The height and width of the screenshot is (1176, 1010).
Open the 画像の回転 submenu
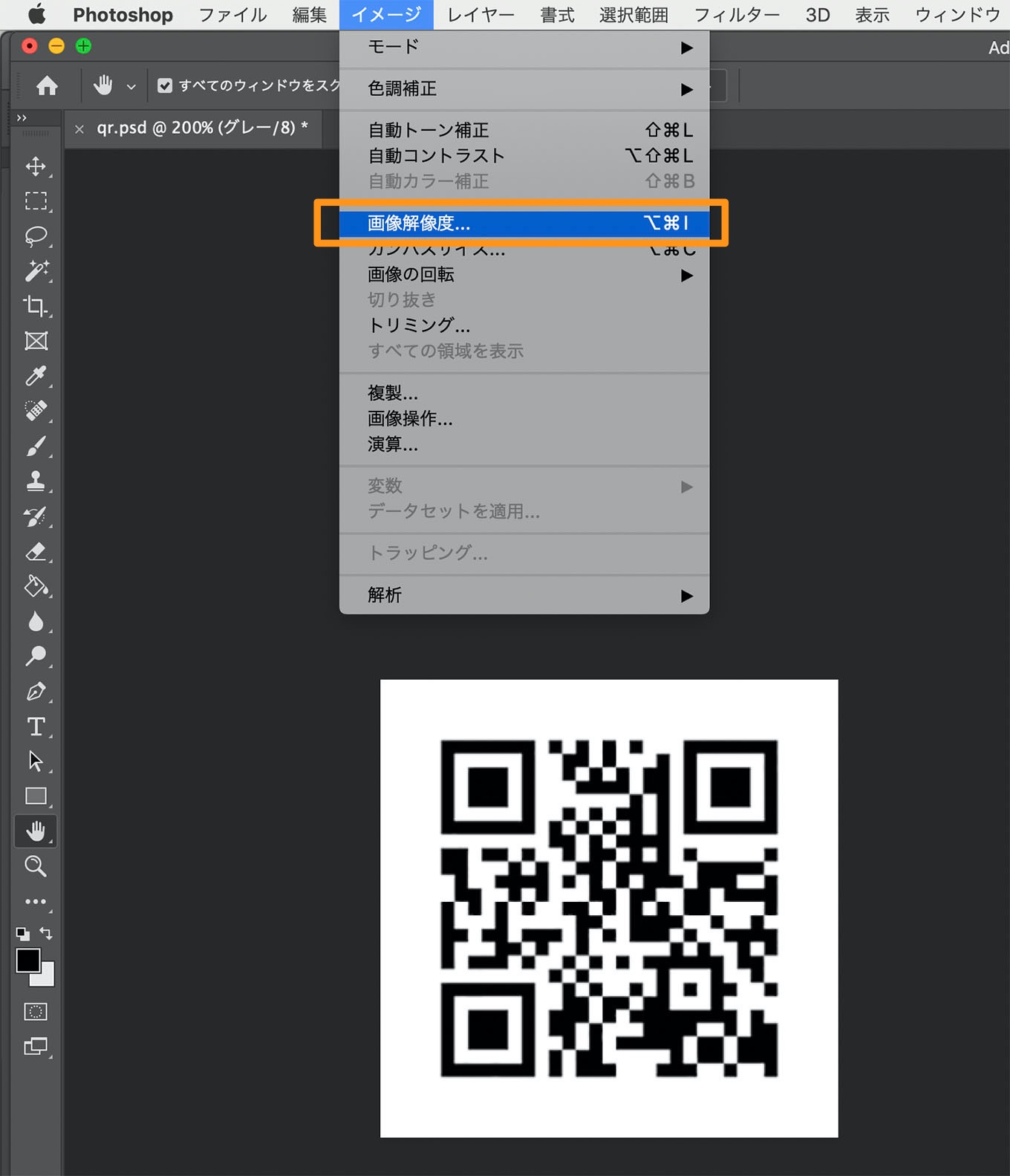pyautogui.click(x=524, y=275)
